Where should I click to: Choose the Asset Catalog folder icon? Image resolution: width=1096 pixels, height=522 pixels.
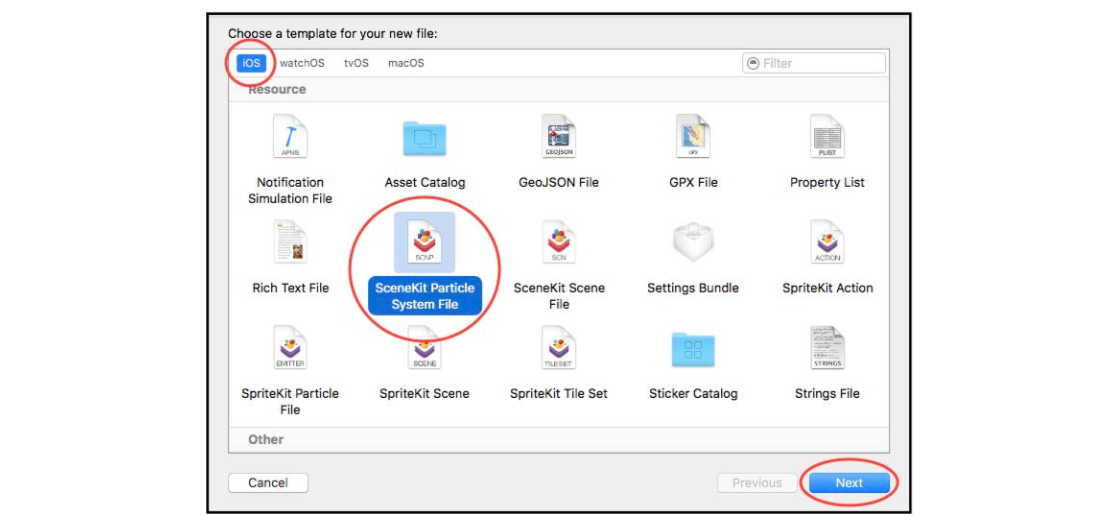pos(424,138)
